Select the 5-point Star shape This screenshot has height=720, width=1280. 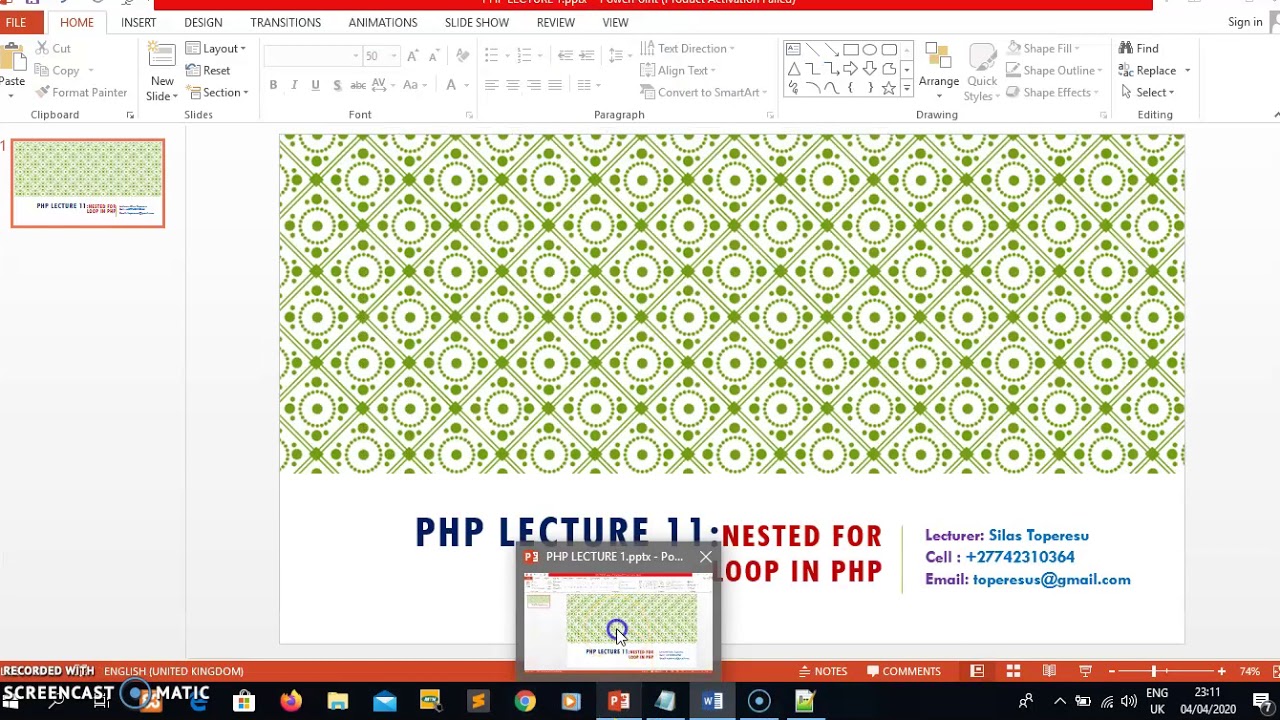(889, 88)
